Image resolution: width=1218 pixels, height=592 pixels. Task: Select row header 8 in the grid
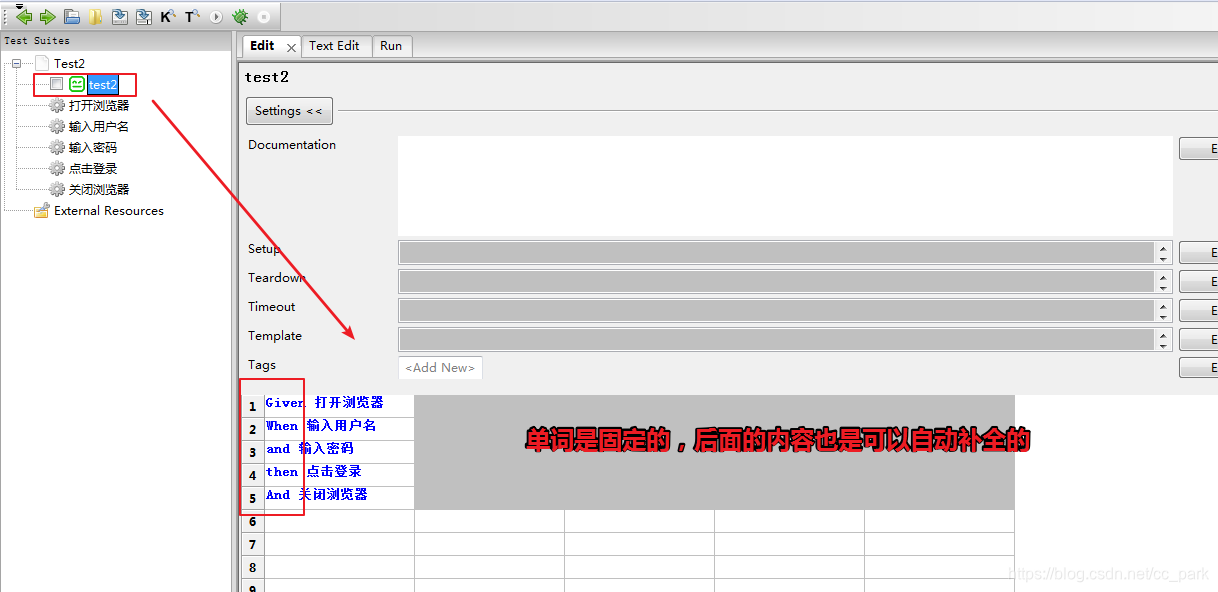click(253, 567)
